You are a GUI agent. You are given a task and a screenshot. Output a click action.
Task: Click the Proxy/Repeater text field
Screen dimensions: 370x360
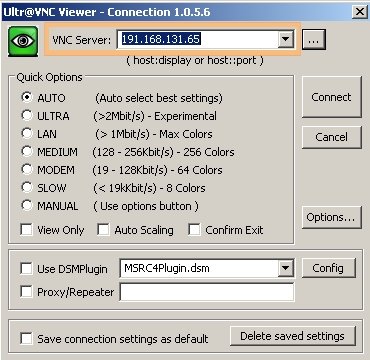(x=207, y=292)
